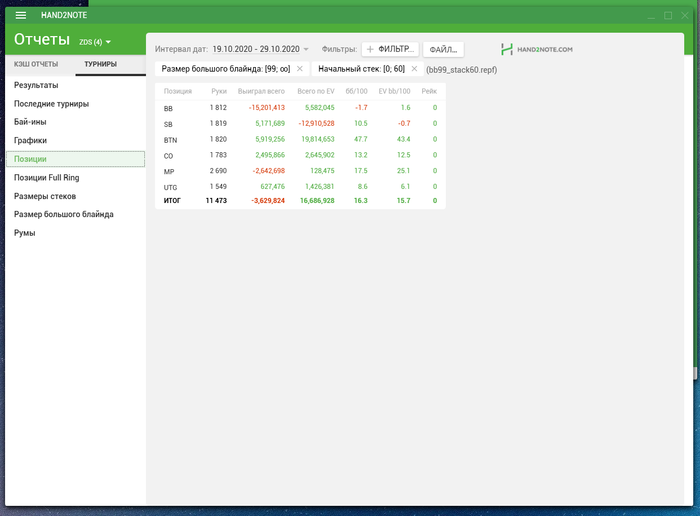Screen dimensions: 700x516
Task: Open the hamburger main menu
Action: click(x=21, y=15)
